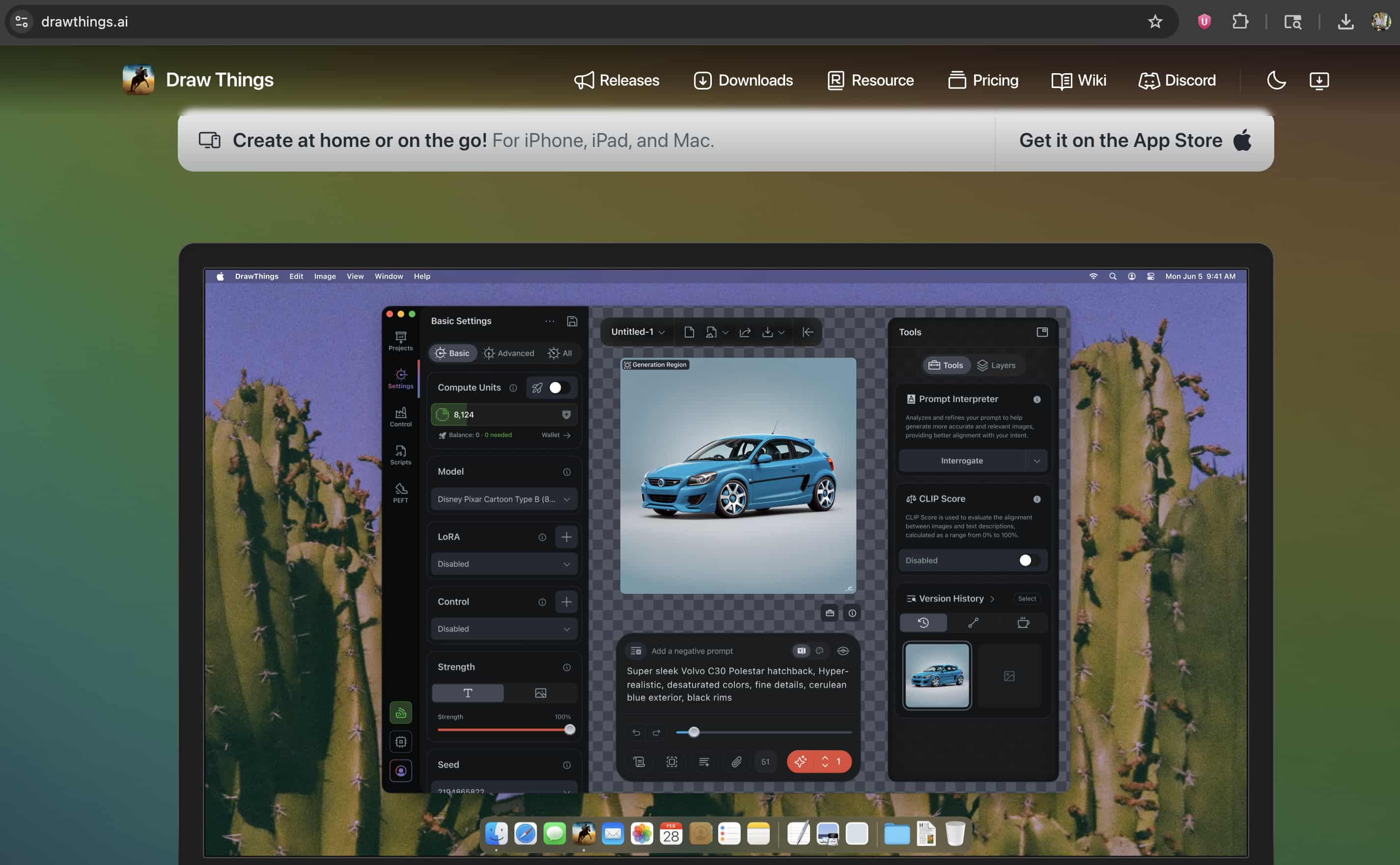Viewport: 1400px width, 865px height.
Task: Toggle dark mode with the moon icon
Action: (1276, 80)
